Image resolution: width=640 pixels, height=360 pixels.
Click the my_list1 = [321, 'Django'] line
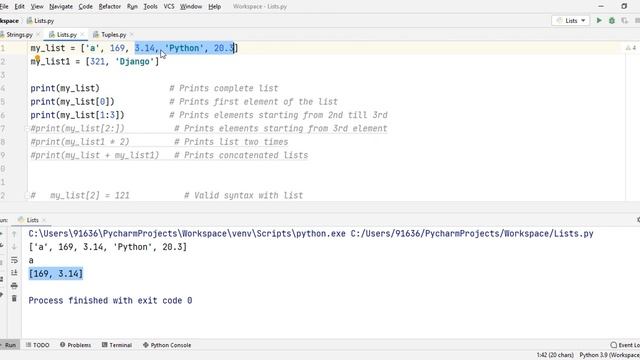[x=95, y=62]
